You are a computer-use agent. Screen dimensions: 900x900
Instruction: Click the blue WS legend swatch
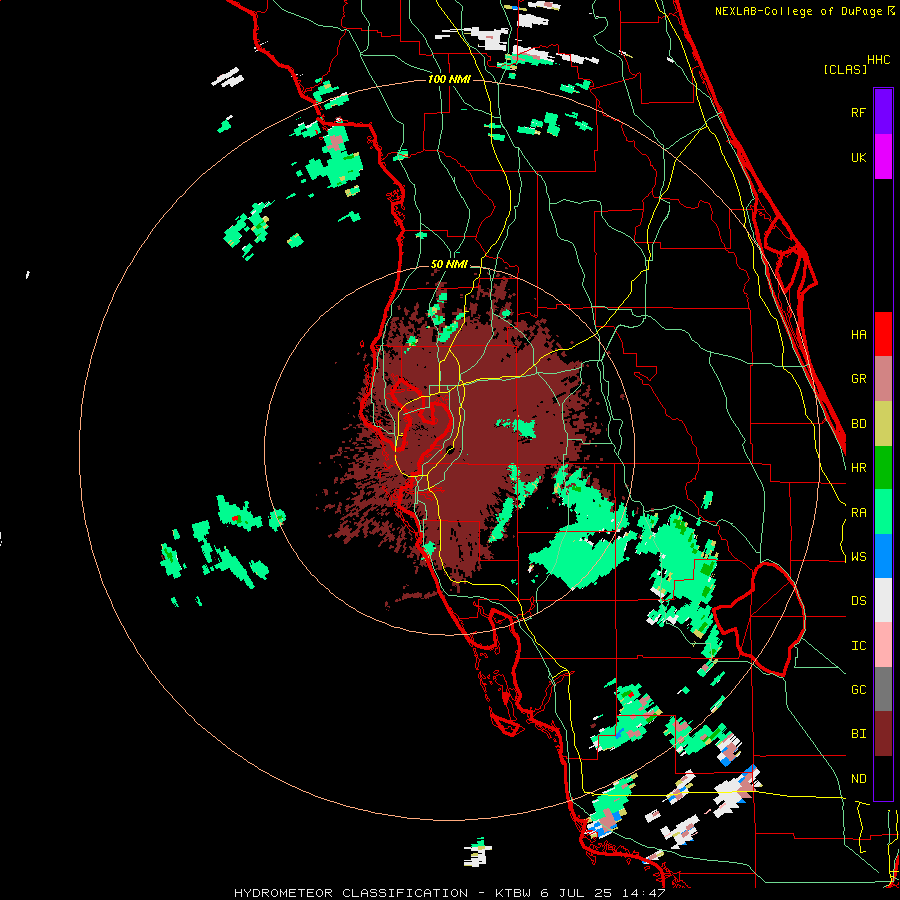tap(883, 556)
